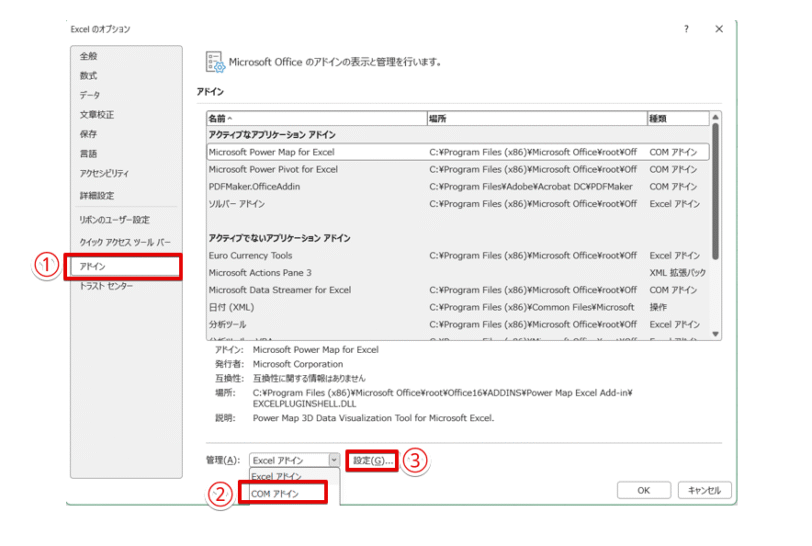Select 分析ツール add-in row

(x=457, y=324)
